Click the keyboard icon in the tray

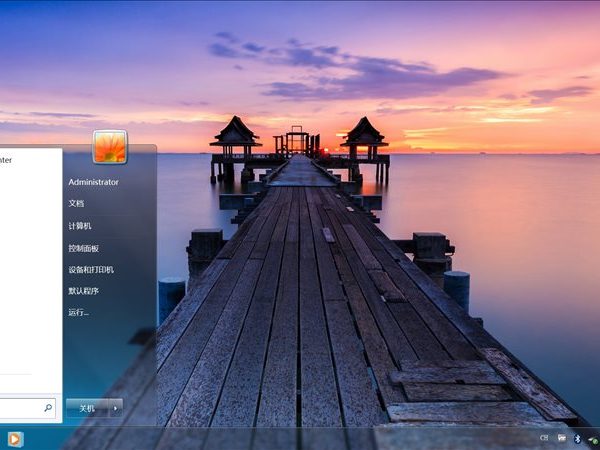click(x=561, y=438)
